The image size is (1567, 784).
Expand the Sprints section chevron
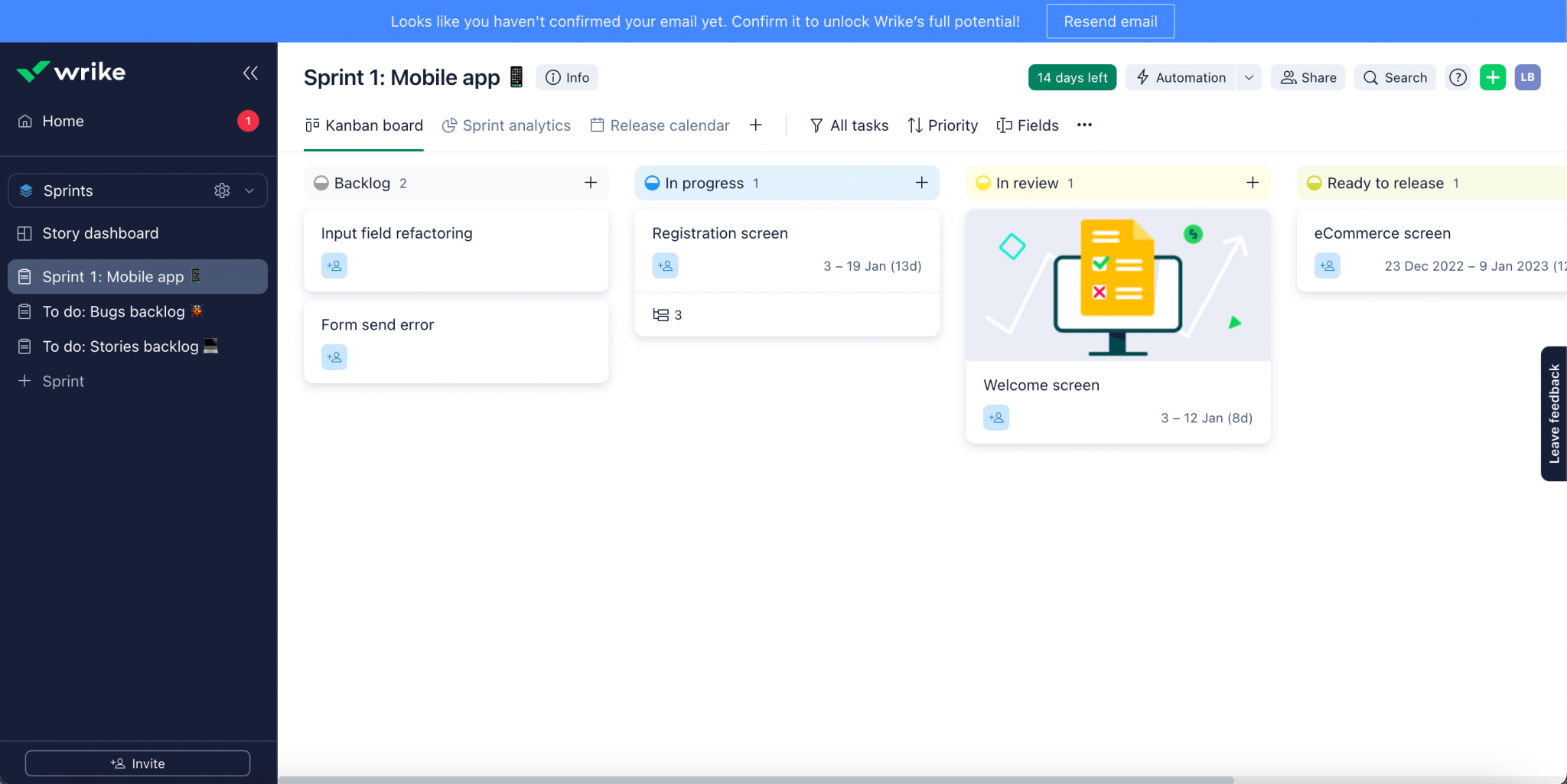(247, 190)
